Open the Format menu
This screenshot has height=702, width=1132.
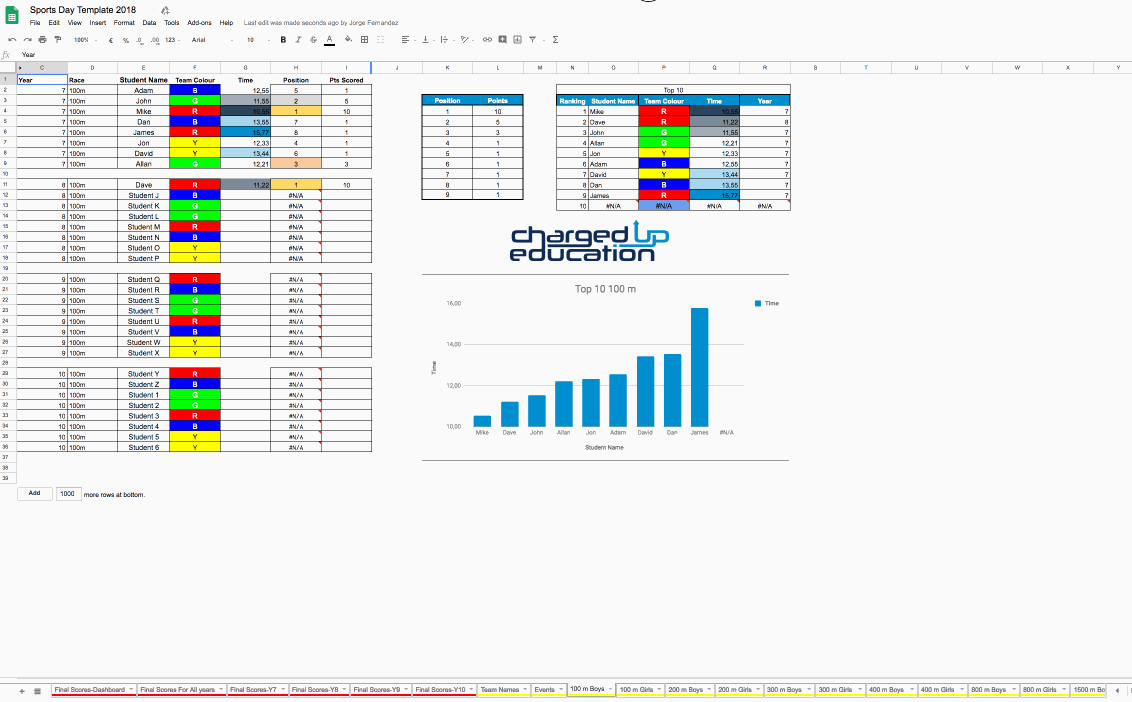click(x=124, y=23)
